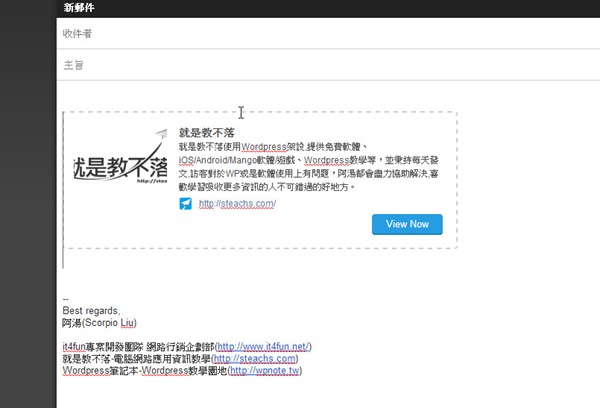Image resolution: width=600 pixels, height=408 pixels.
Task: Open the http://steachs.com signature link
Action: [255, 359]
